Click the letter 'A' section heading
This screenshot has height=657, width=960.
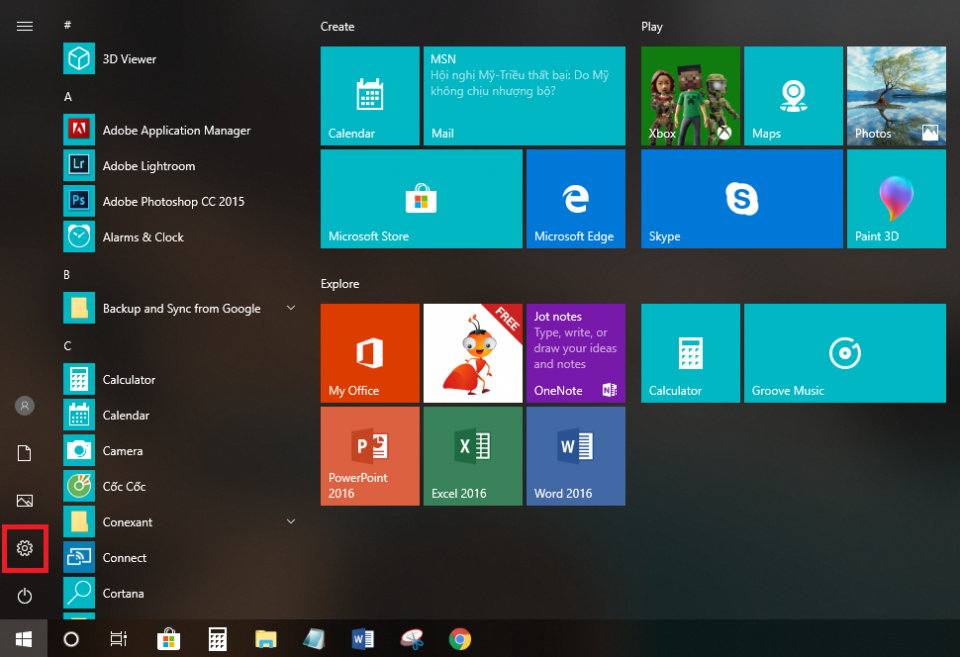(68, 96)
